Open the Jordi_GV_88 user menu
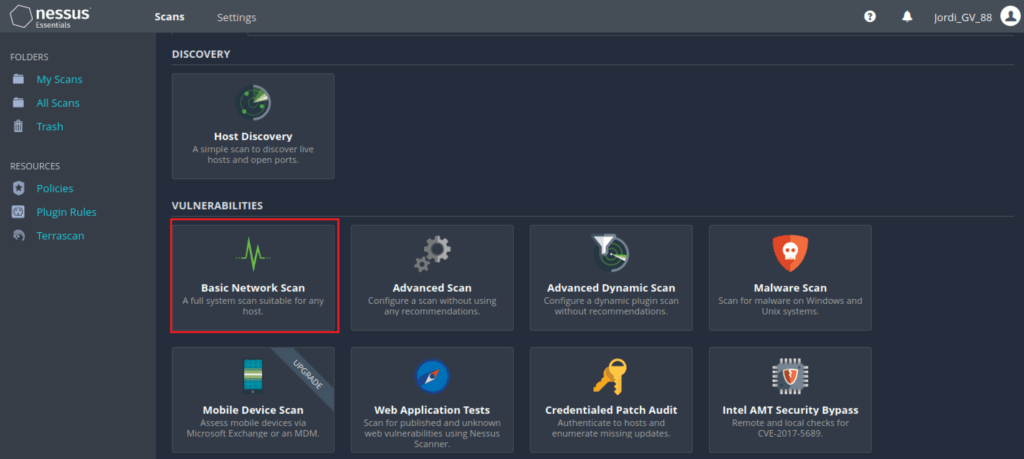 963,18
